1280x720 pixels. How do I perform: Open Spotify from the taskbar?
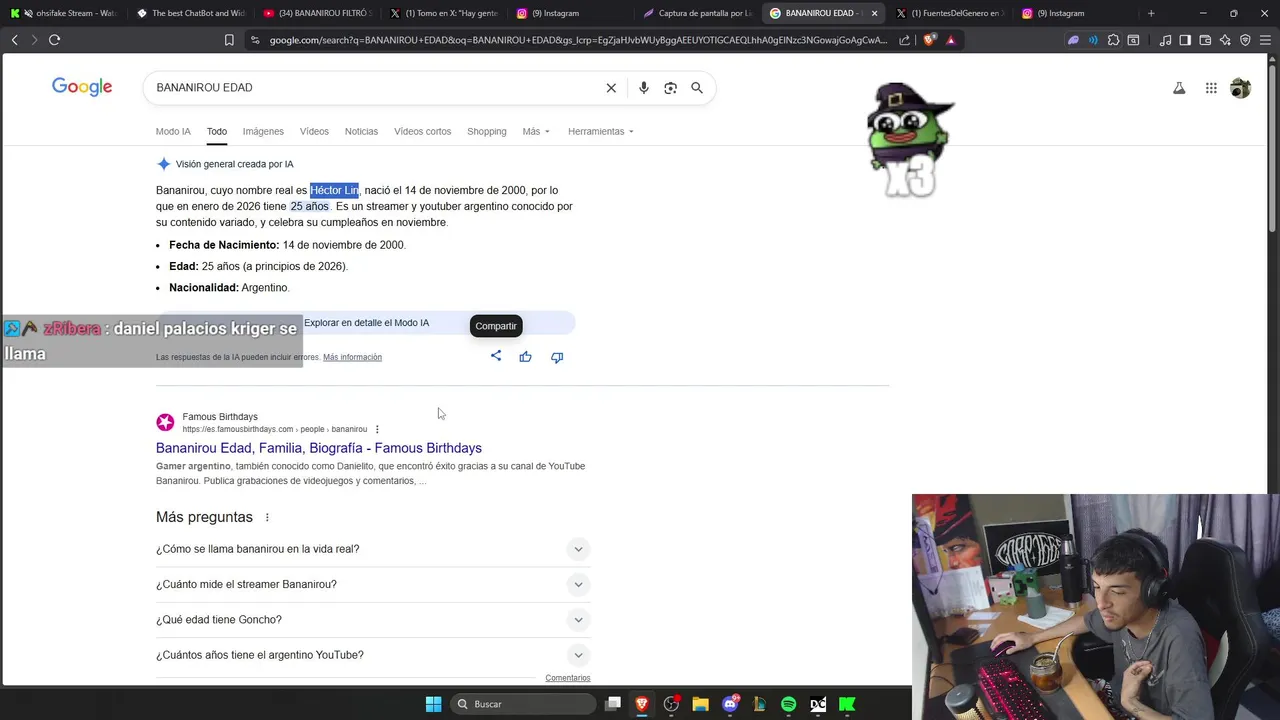pos(788,704)
